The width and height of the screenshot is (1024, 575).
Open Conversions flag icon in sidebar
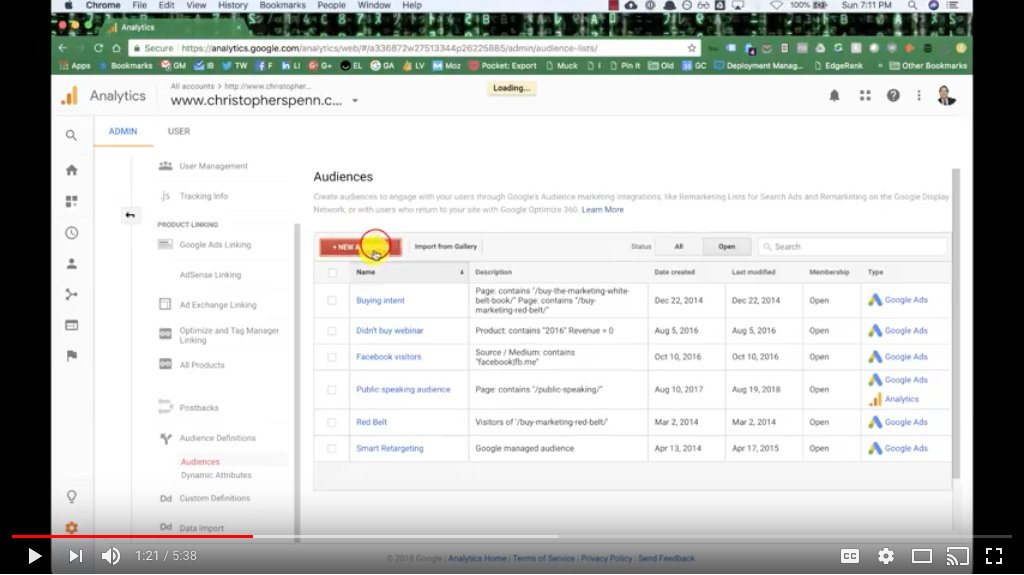(x=72, y=355)
